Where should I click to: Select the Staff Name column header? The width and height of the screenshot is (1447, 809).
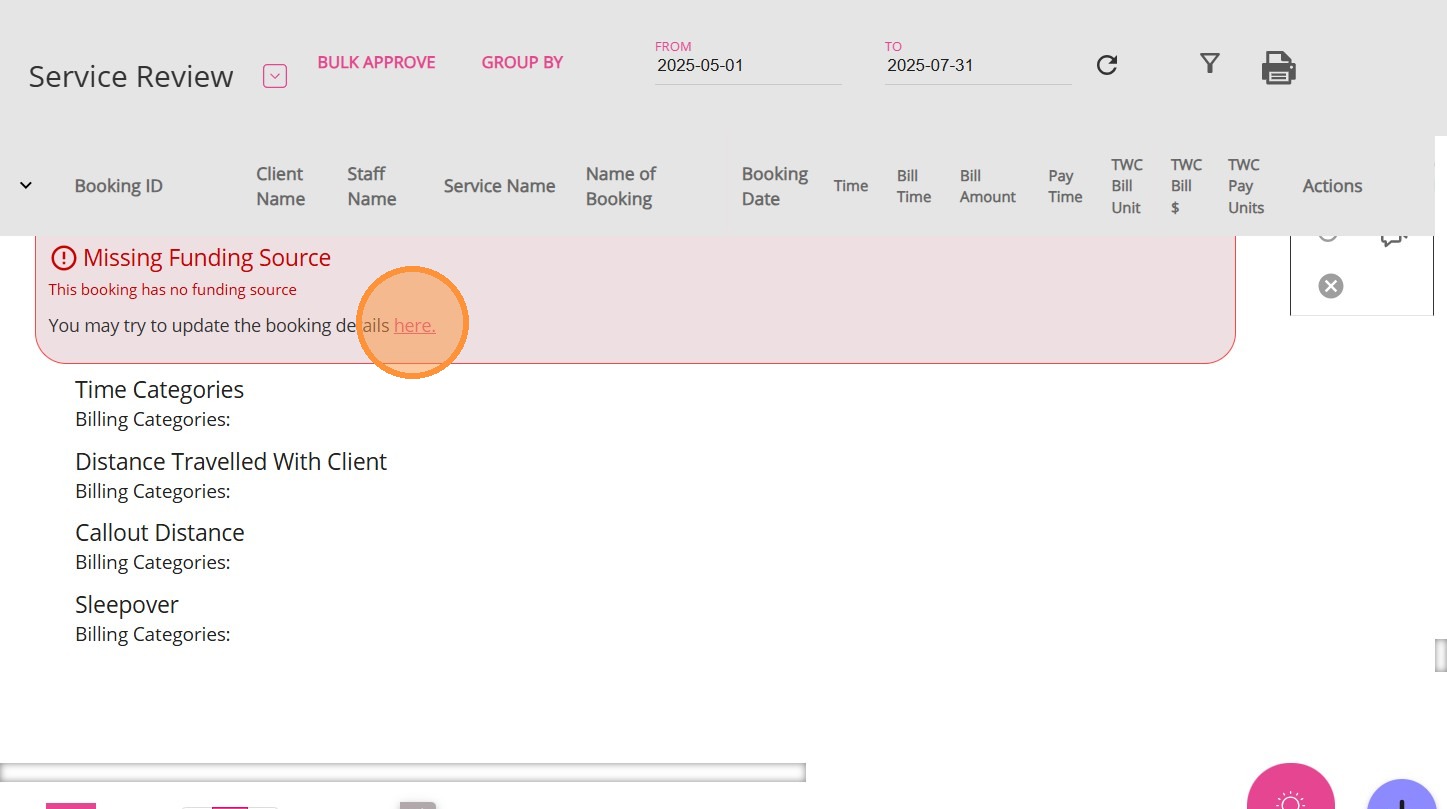coord(372,186)
